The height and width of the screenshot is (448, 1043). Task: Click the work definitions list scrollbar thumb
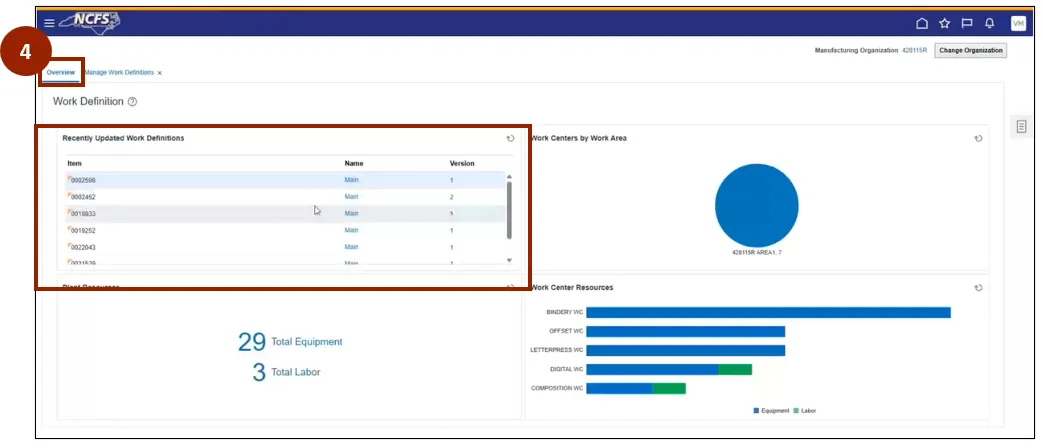tap(510, 210)
